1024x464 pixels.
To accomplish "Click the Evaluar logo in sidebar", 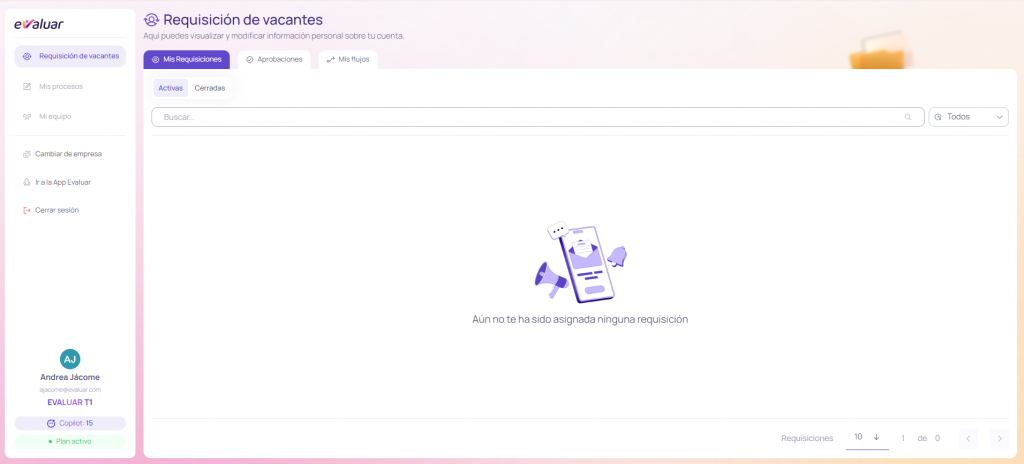I will (x=38, y=25).
